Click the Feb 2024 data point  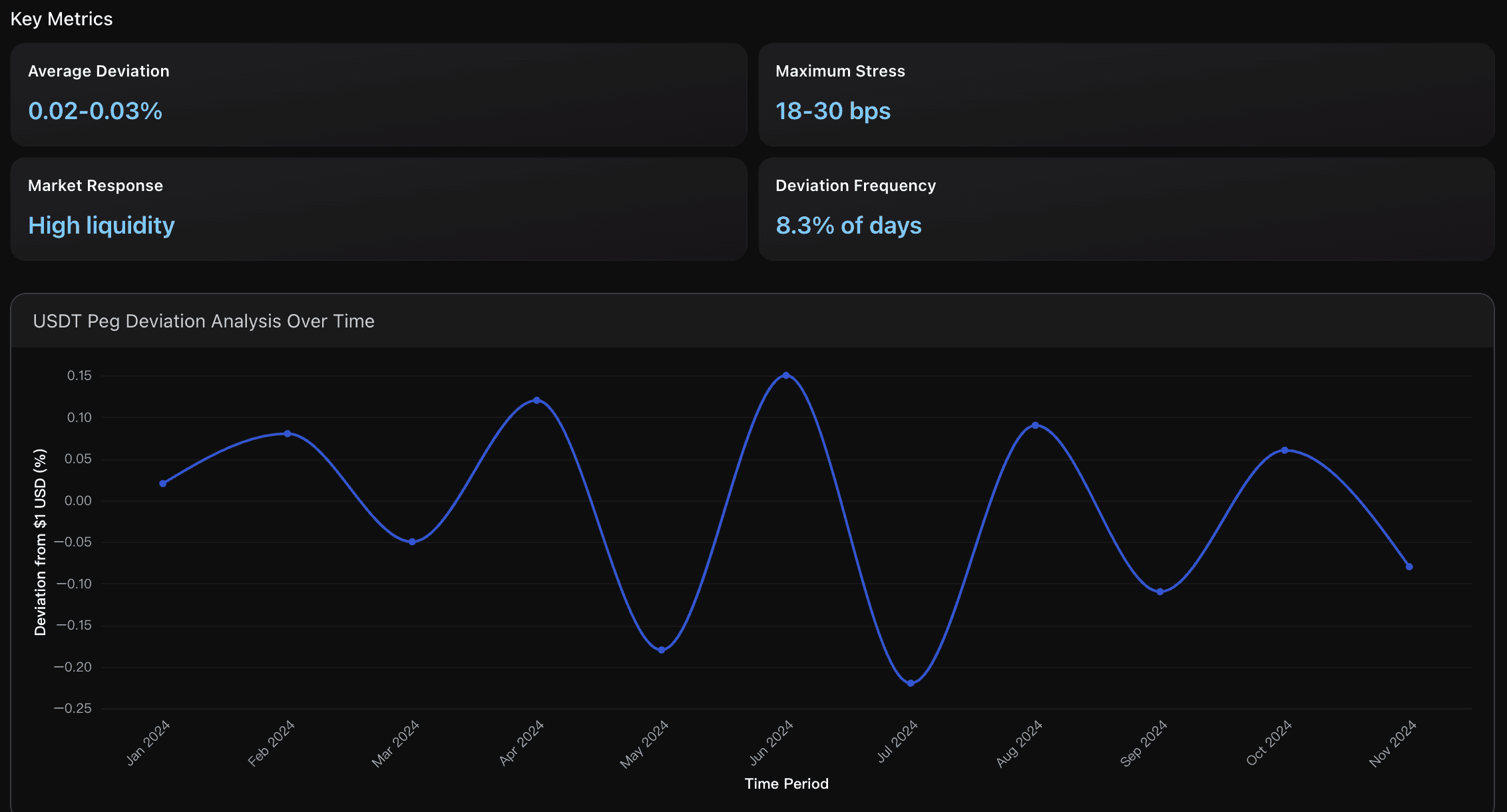tap(288, 434)
